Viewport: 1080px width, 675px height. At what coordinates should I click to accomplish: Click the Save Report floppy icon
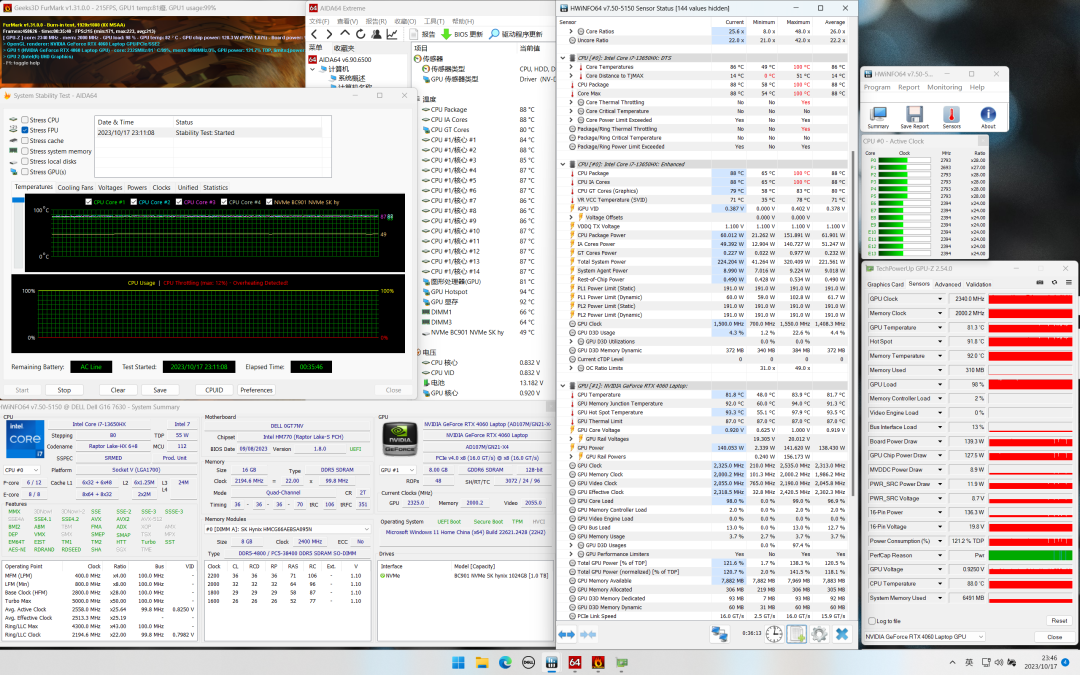pyautogui.click(x=915, y=113)
